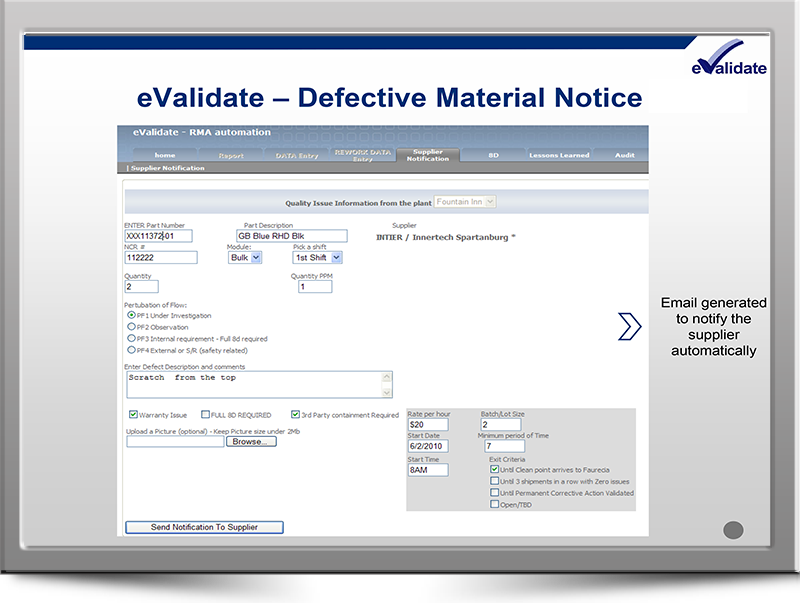Image resolution: width=800 pixels, height=612 pixels.
Task: Click the Part Description field
Action: pos(292,236)
